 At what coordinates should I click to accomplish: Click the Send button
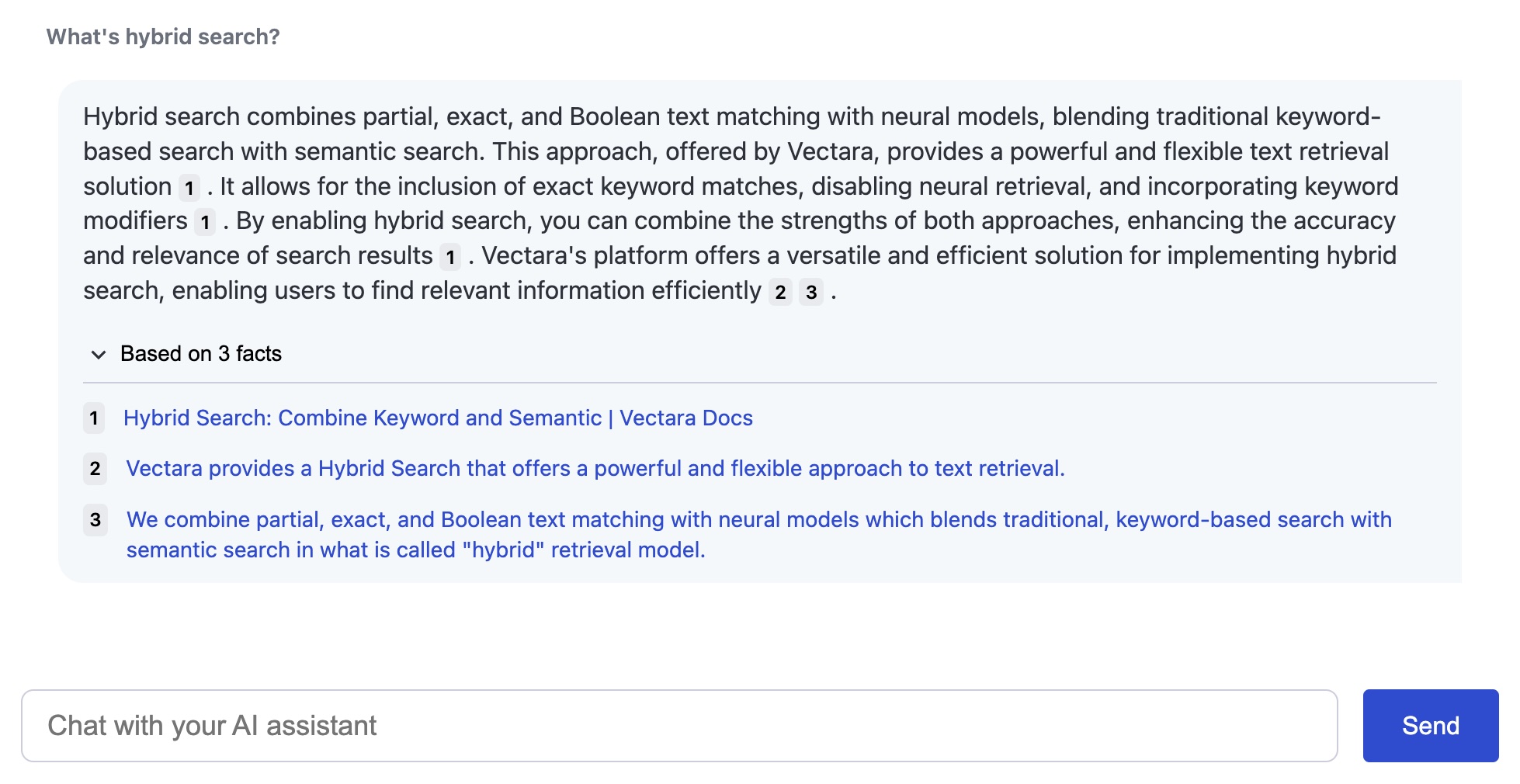point(1431,726)
